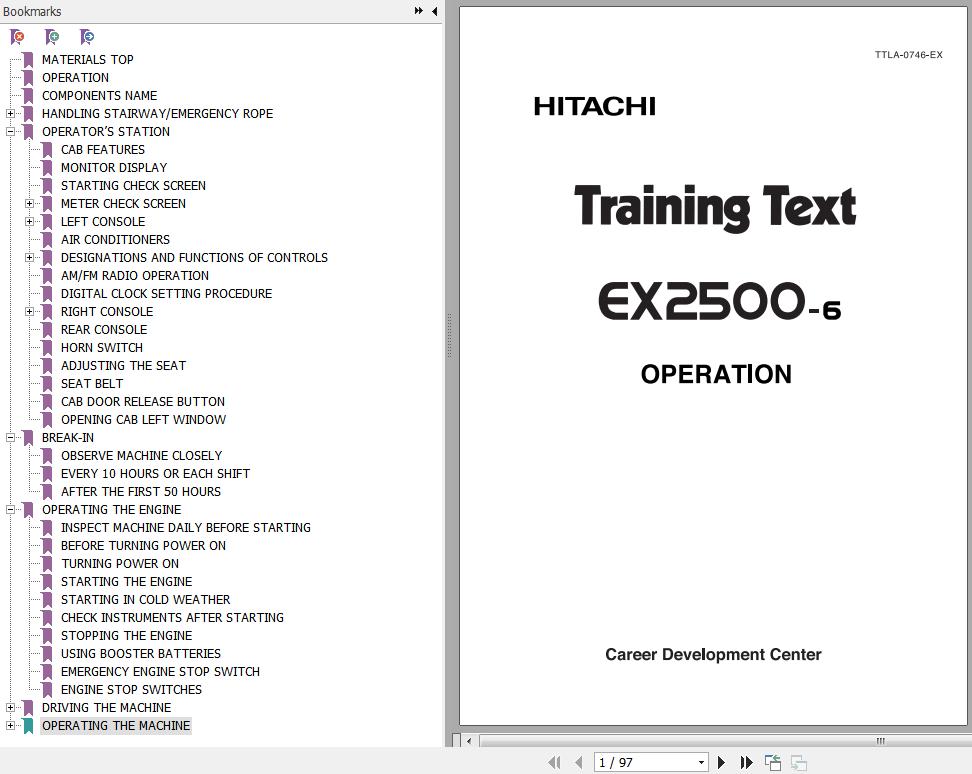The width and height of the screenshot is (972, 774).
Task: Go to the MONITOR DISPLAY bookmark
Action: (x=114, y=167)
